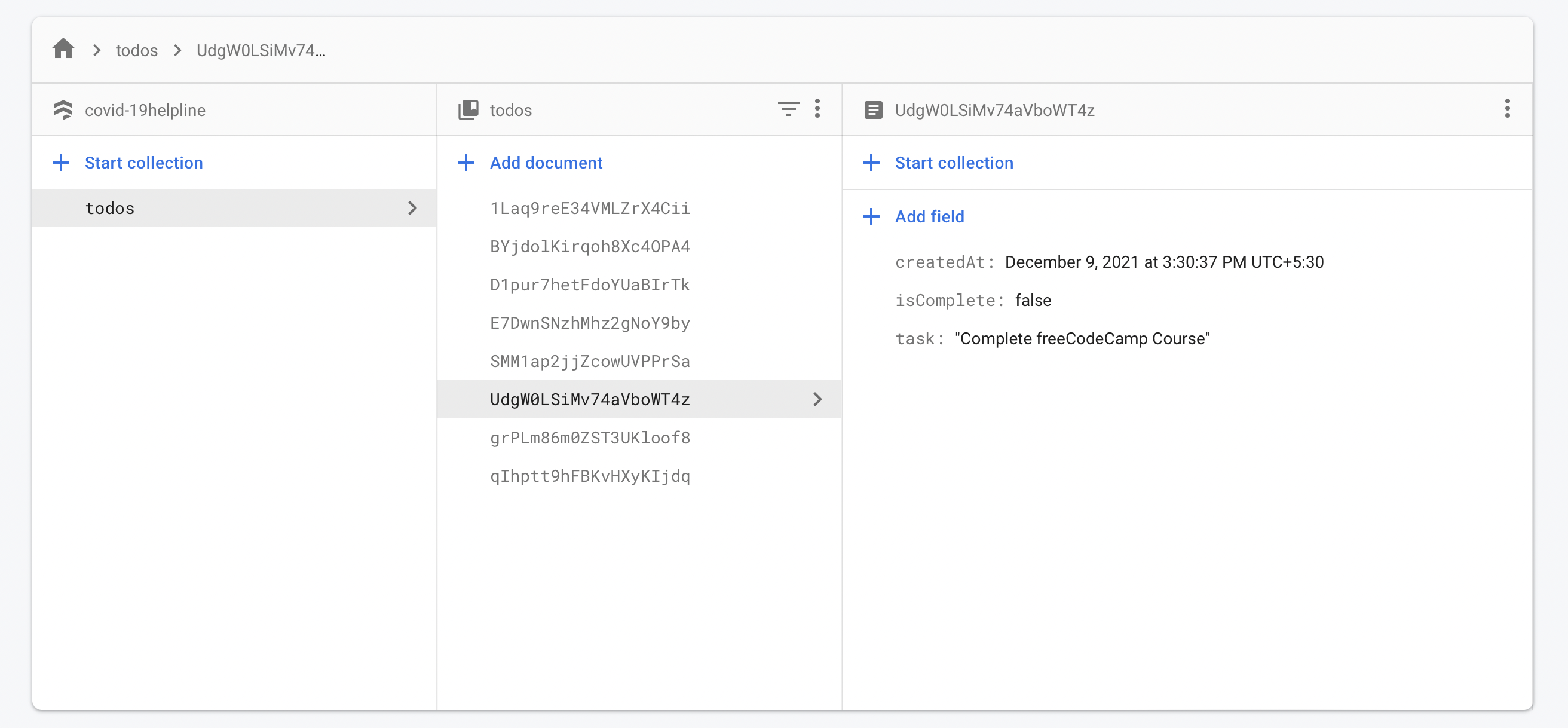Viewport: 1568px width, 728px height.
Task: Select document 1Laq9reE34VMLZrX4Cii
Action: [x=589, y=208]
